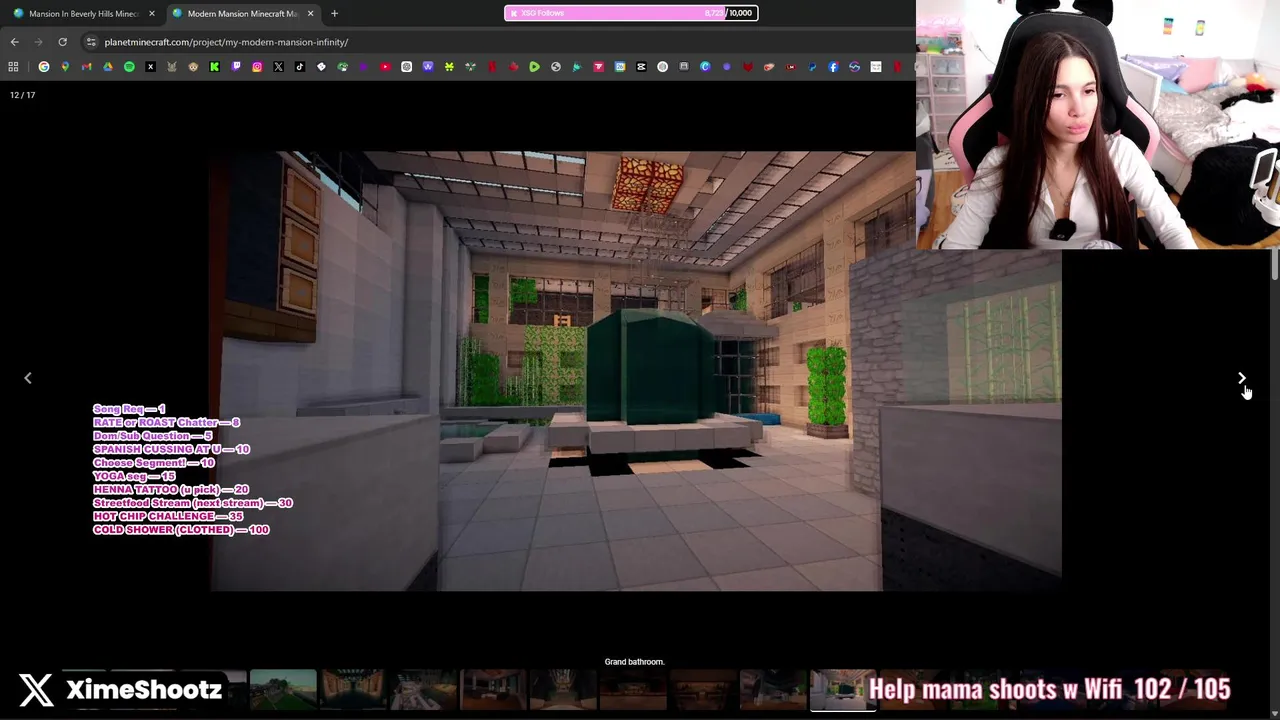Switch to Mansion In Beverly Hills tab
Viewport: 1280px width, 720px height.
84,13
